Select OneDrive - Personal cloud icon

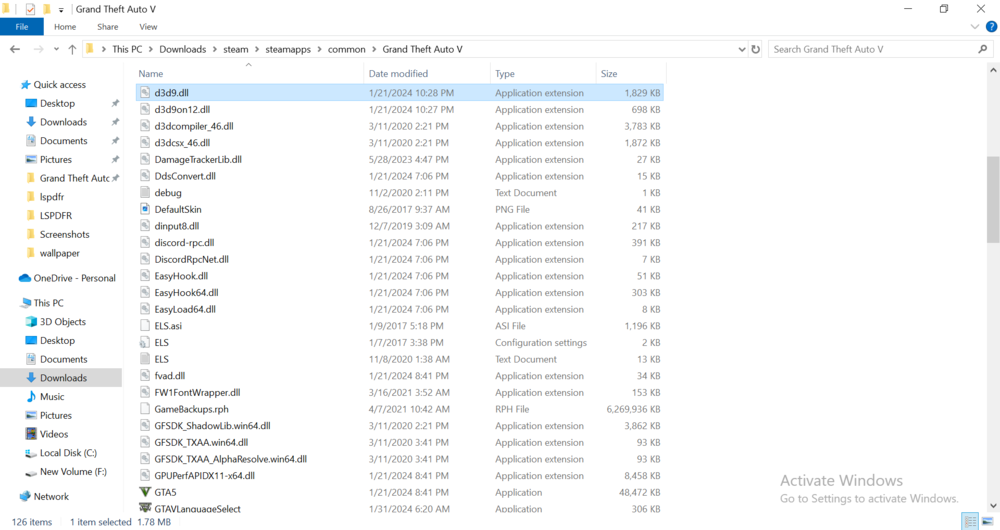click(25, 278)
